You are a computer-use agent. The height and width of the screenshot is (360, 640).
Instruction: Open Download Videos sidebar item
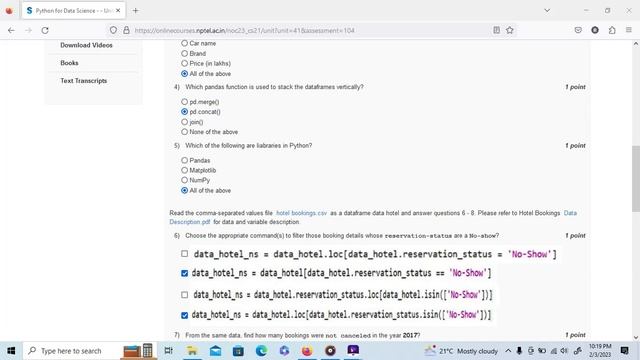[87, 45]
